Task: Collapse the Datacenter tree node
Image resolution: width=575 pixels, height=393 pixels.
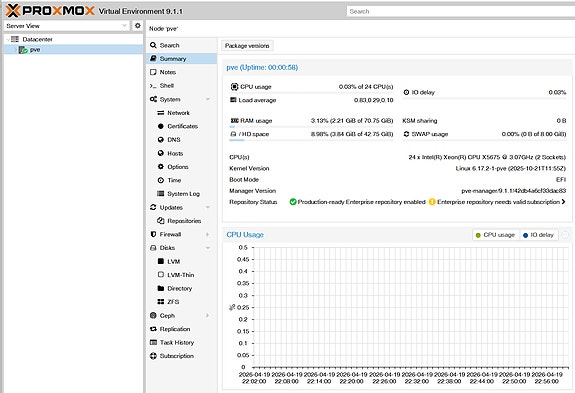Action: point(8,39)
